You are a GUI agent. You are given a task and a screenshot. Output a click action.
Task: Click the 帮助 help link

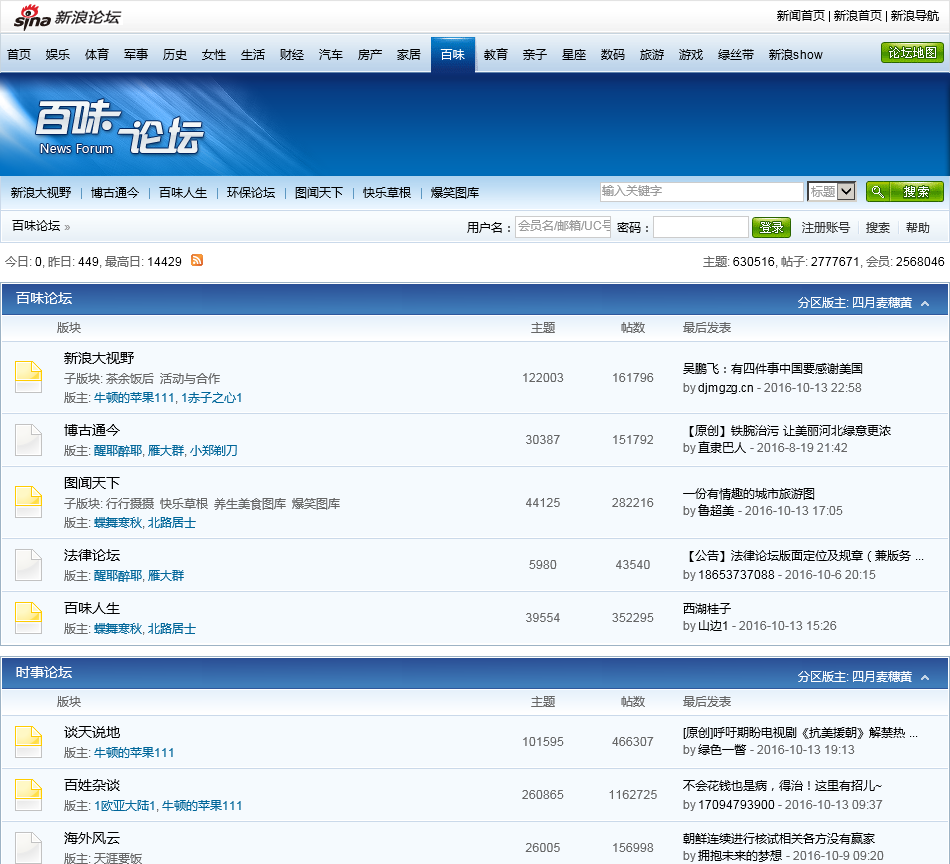point(917,228)
